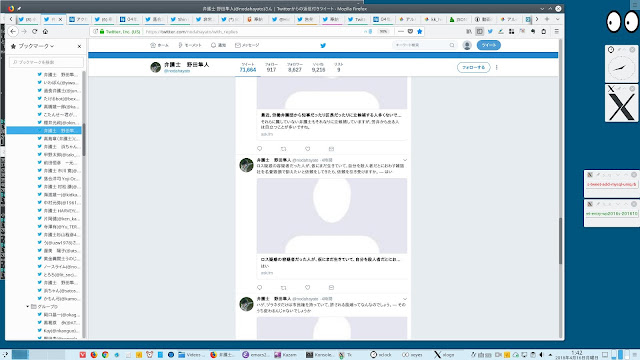The height and width of the screenshot is (360, 640).
Task: Click the author avatar on the second tweet
Action: click(246, 165)
